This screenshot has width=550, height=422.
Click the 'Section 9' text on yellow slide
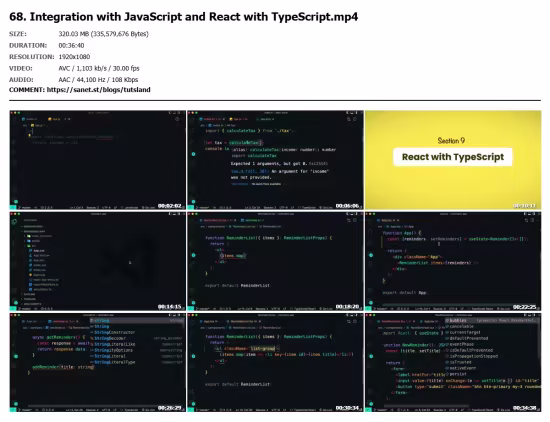click(451, 141)
